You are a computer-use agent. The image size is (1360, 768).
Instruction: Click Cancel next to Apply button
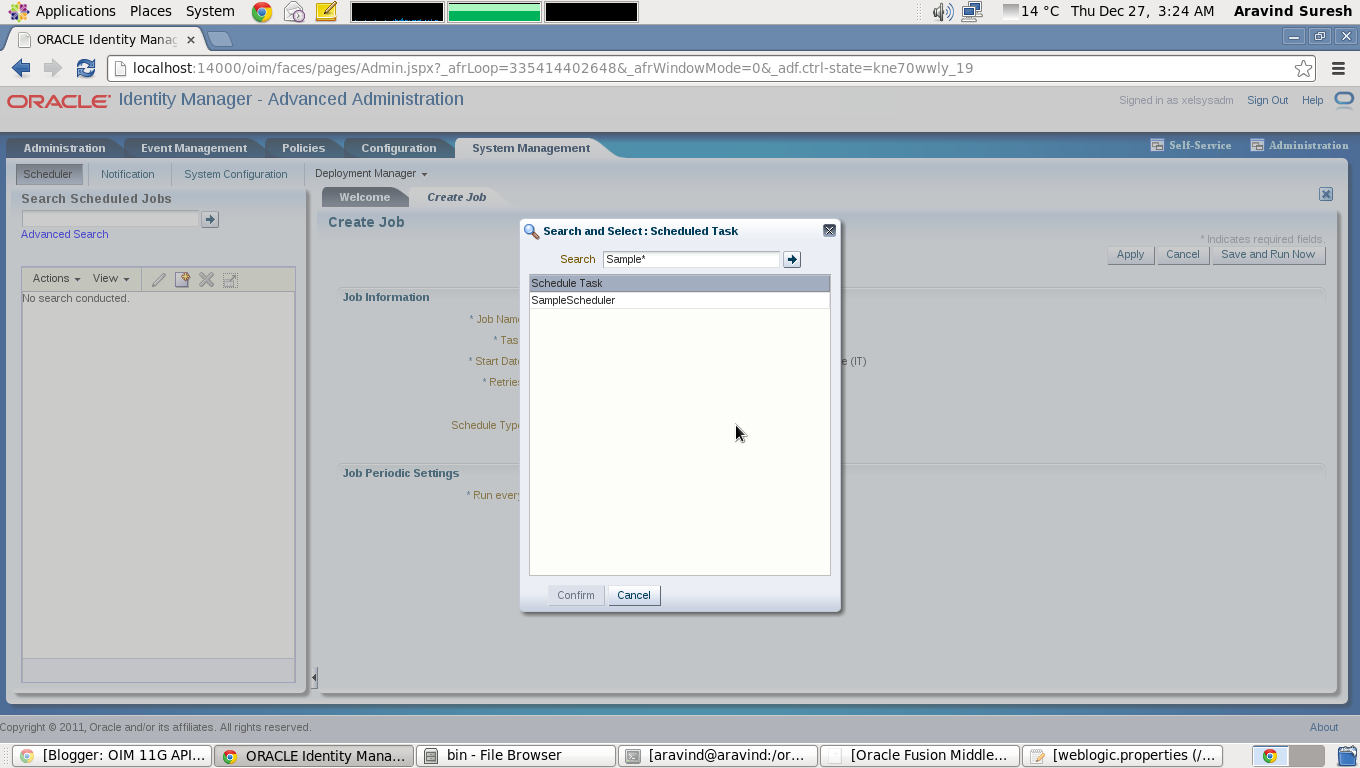pos(1182,254)
